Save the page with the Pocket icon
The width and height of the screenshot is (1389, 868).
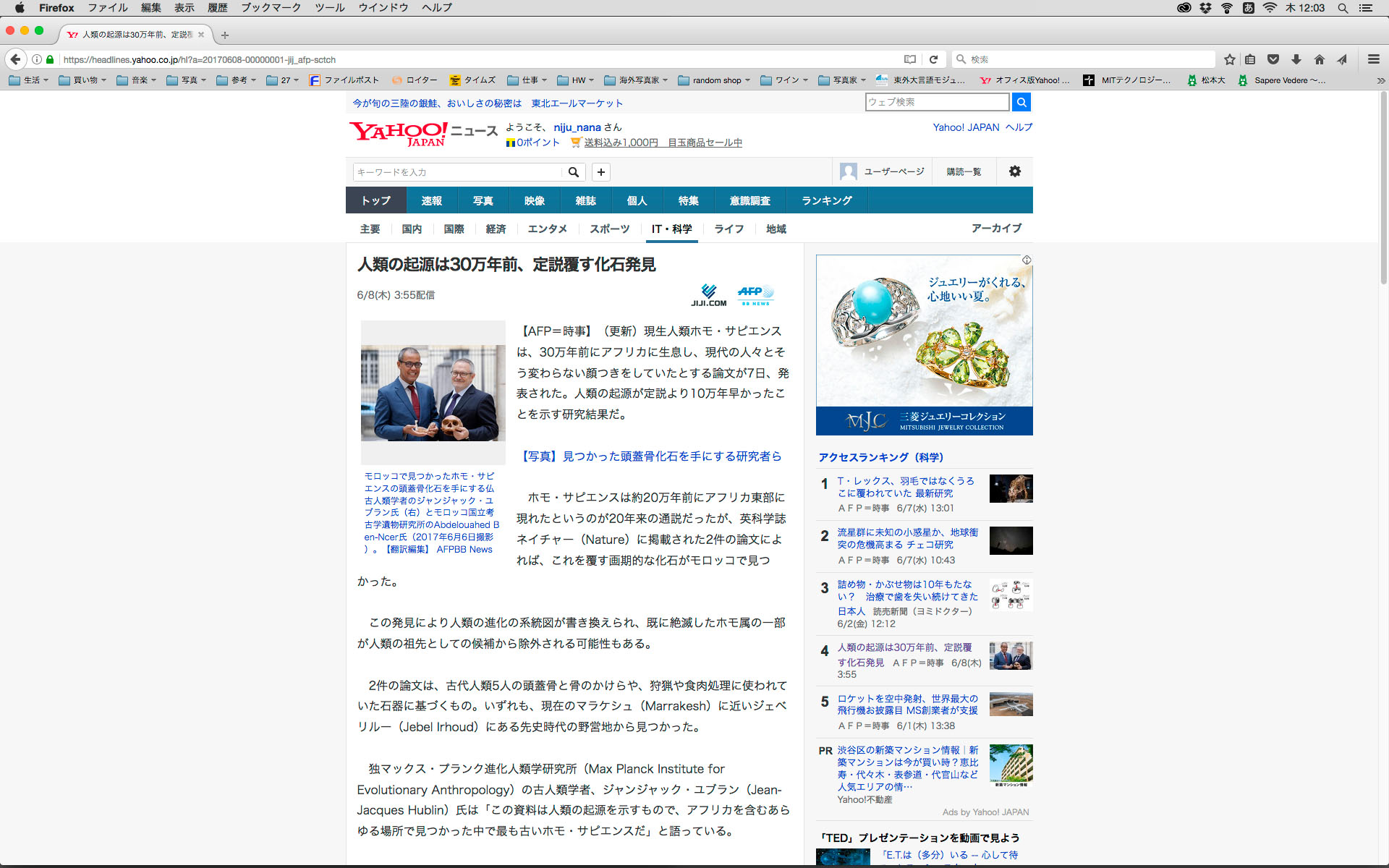click(x=1273, y=59)
